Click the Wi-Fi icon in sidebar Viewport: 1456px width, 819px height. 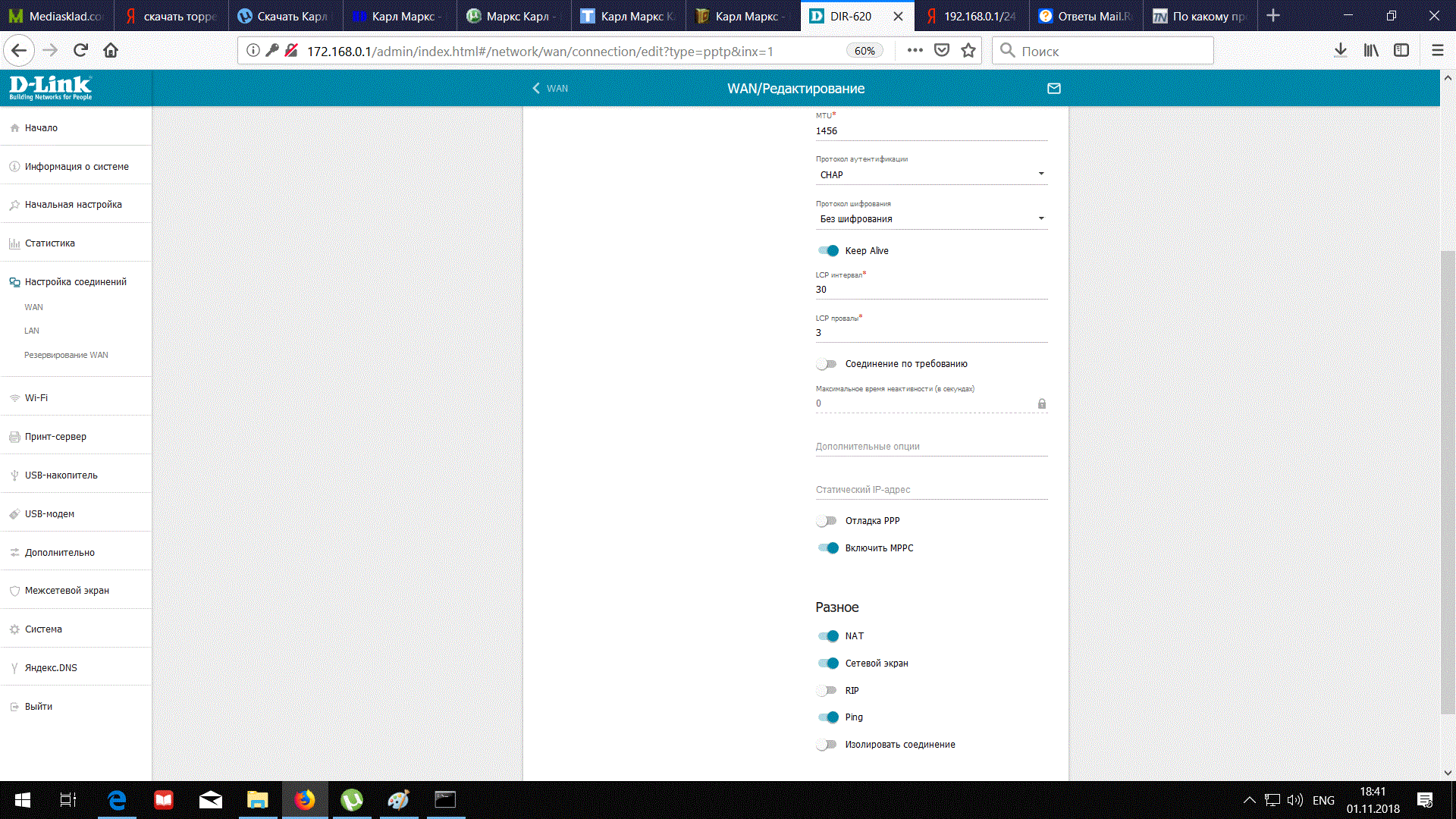pyautogui.click(x=14, y=398)
